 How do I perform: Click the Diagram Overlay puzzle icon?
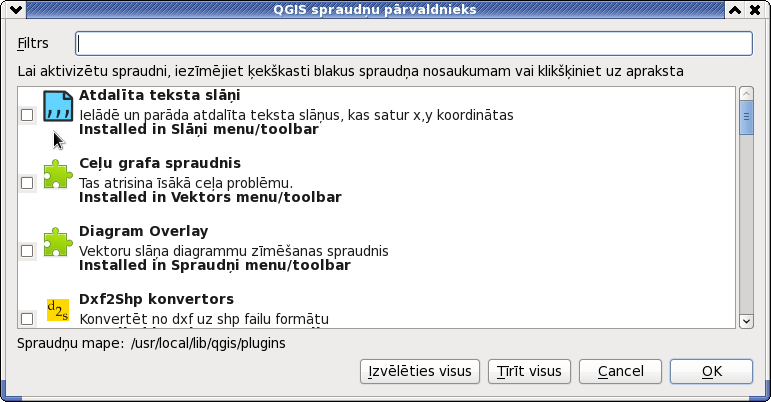click(58, 242)
